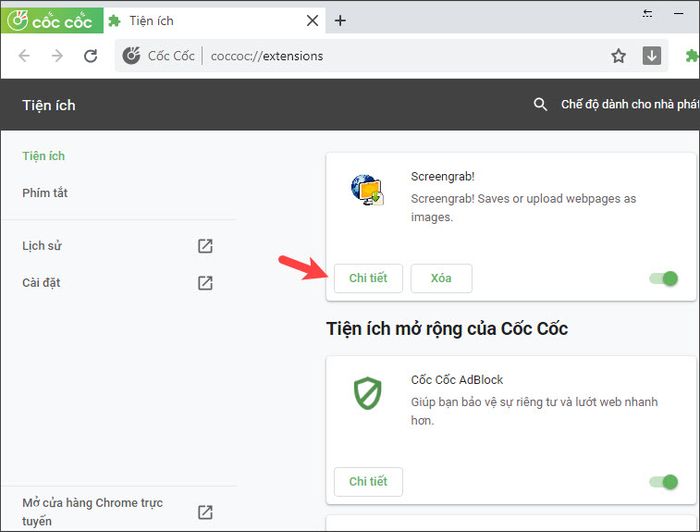
Task: Select the Tiện ích browser tab
Action: tap(214, 21)
